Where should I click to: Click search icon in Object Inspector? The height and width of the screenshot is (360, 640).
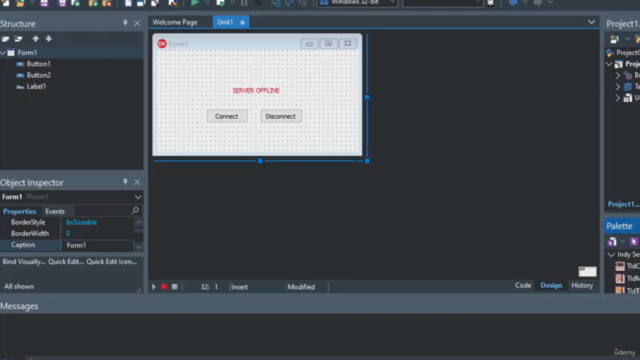point(135,211)
